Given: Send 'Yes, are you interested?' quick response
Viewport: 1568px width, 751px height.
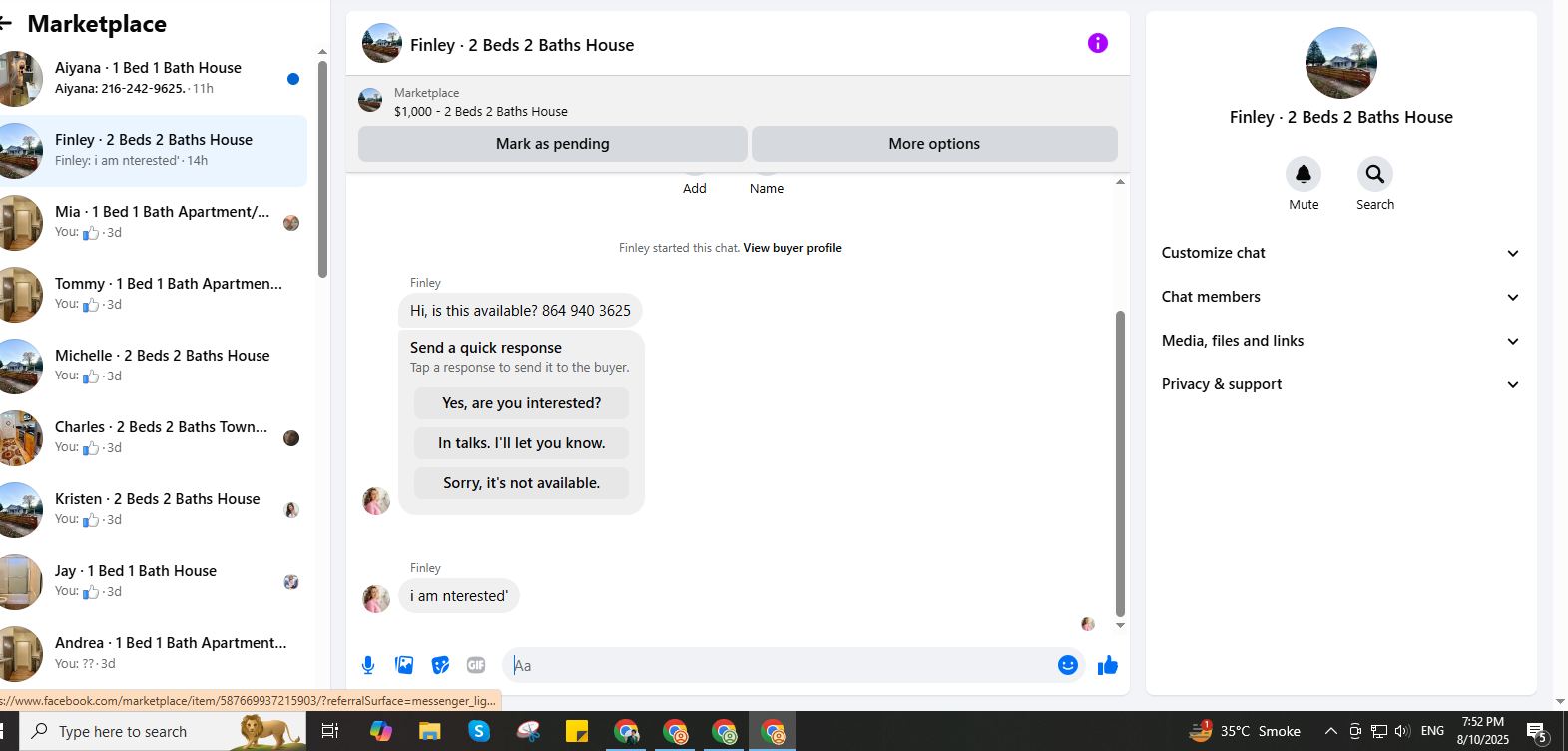Looking at the screenshot, I should (x=521, y=403).
